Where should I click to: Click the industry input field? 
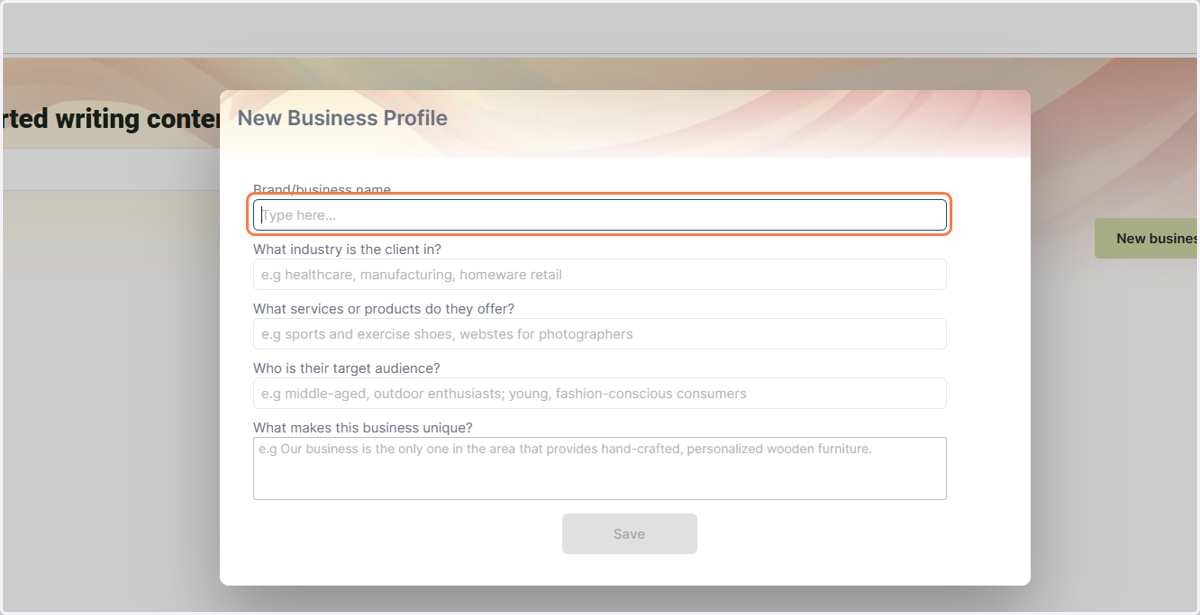coord(600,275)
